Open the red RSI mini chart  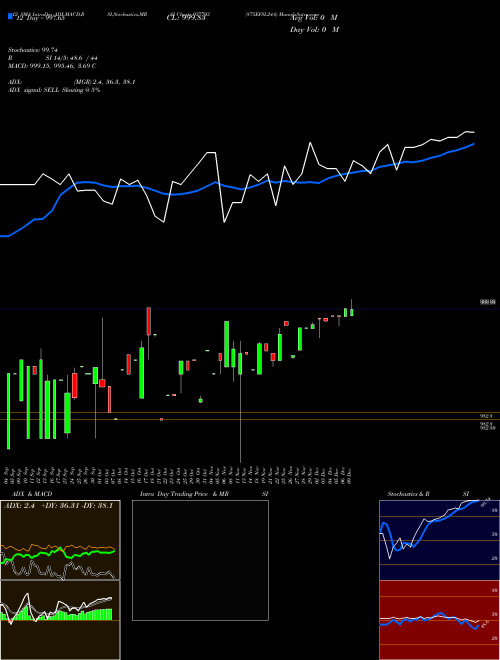tap(439, 620)
